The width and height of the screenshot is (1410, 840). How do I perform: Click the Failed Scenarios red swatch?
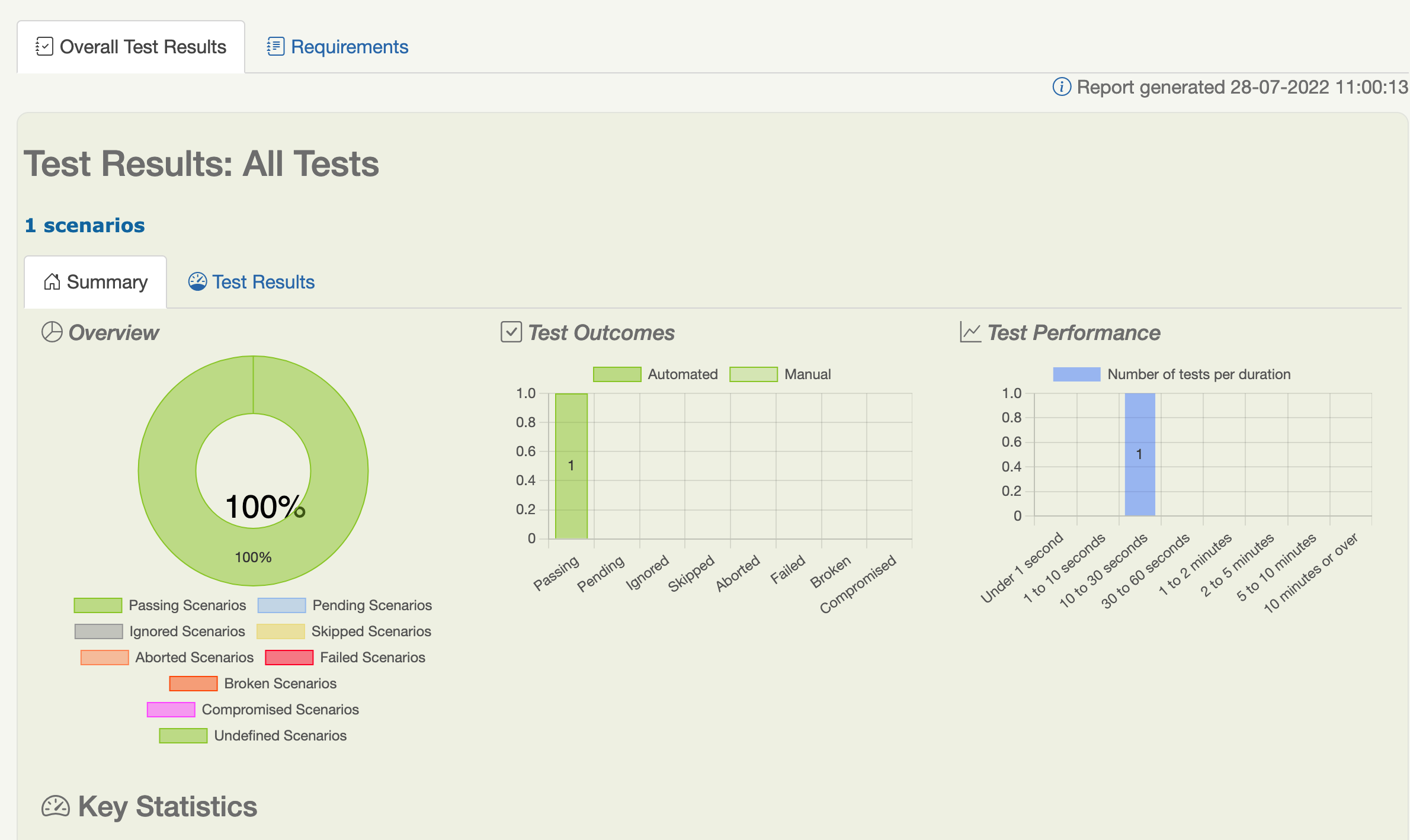(289, 658)
